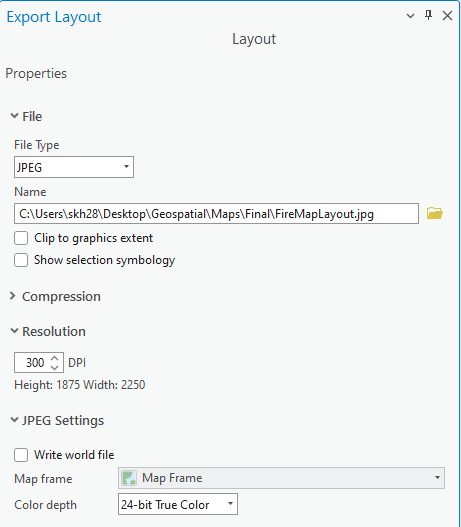Close the Export Layout pane
This screenshot has height=527, width=461.
(x=447, y=15)
